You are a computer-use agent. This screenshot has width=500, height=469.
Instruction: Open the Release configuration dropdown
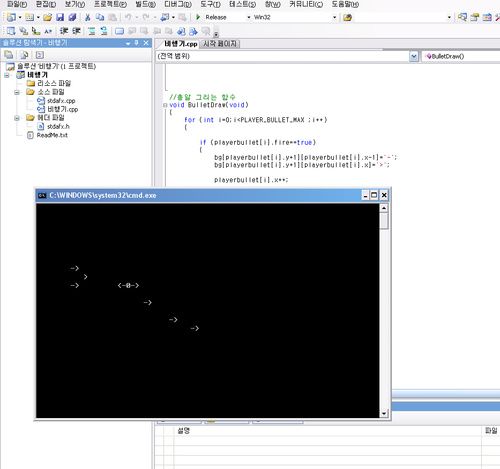coord(249,17)
